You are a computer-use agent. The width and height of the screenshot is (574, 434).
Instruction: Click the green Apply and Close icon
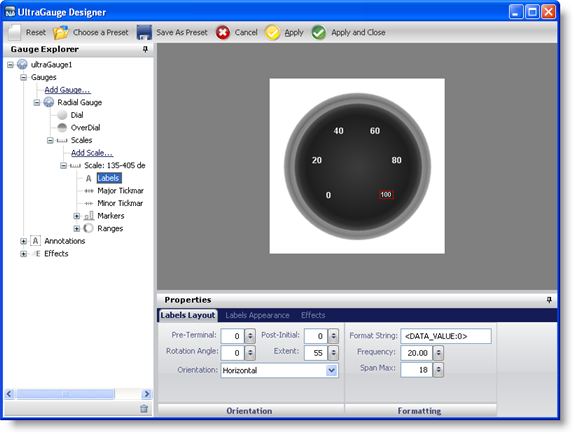pos(318,33)
